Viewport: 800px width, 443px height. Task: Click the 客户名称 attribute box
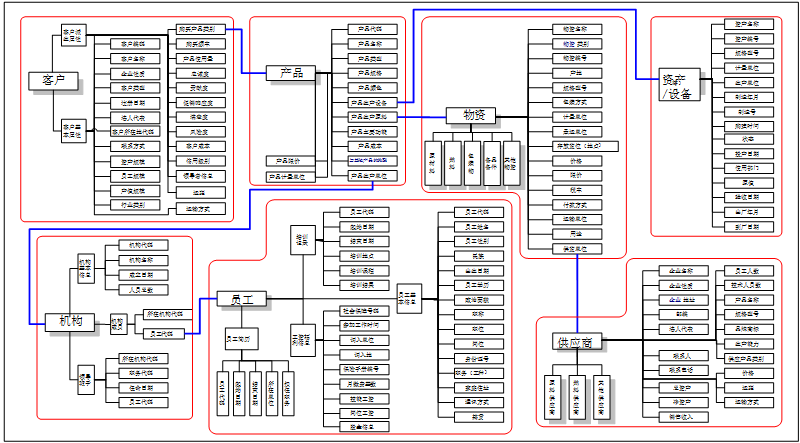136,59
